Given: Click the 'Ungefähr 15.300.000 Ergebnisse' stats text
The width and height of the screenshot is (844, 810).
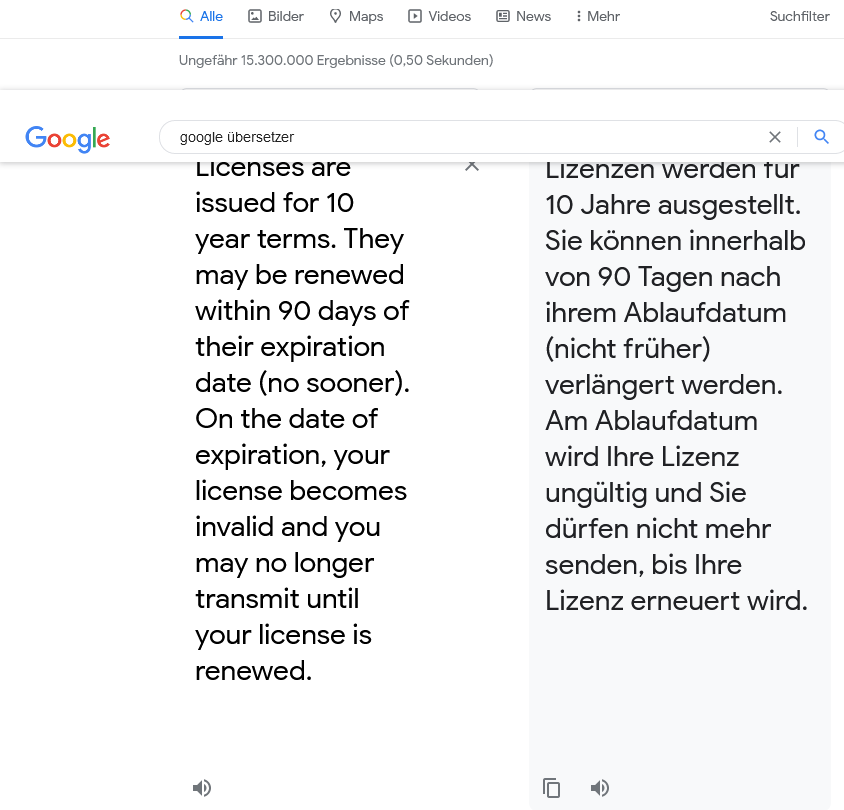Looking at the screenshot, I should (x=336, y=60).
